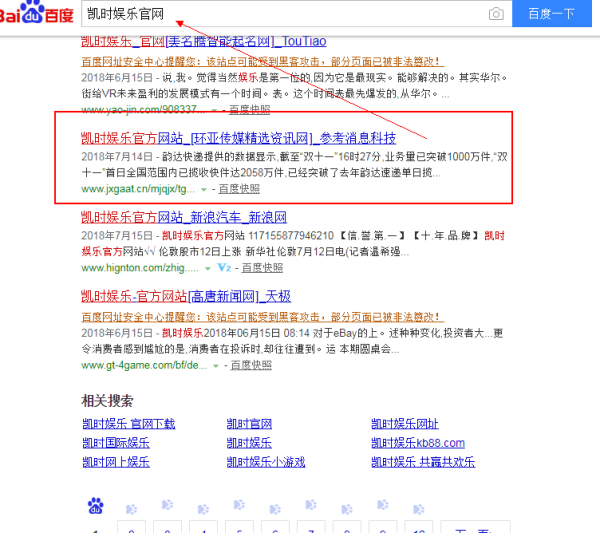Viewport: 600px width, 533px height.
Task: Click the Baidu logo
Action: (x=36, y=12)
